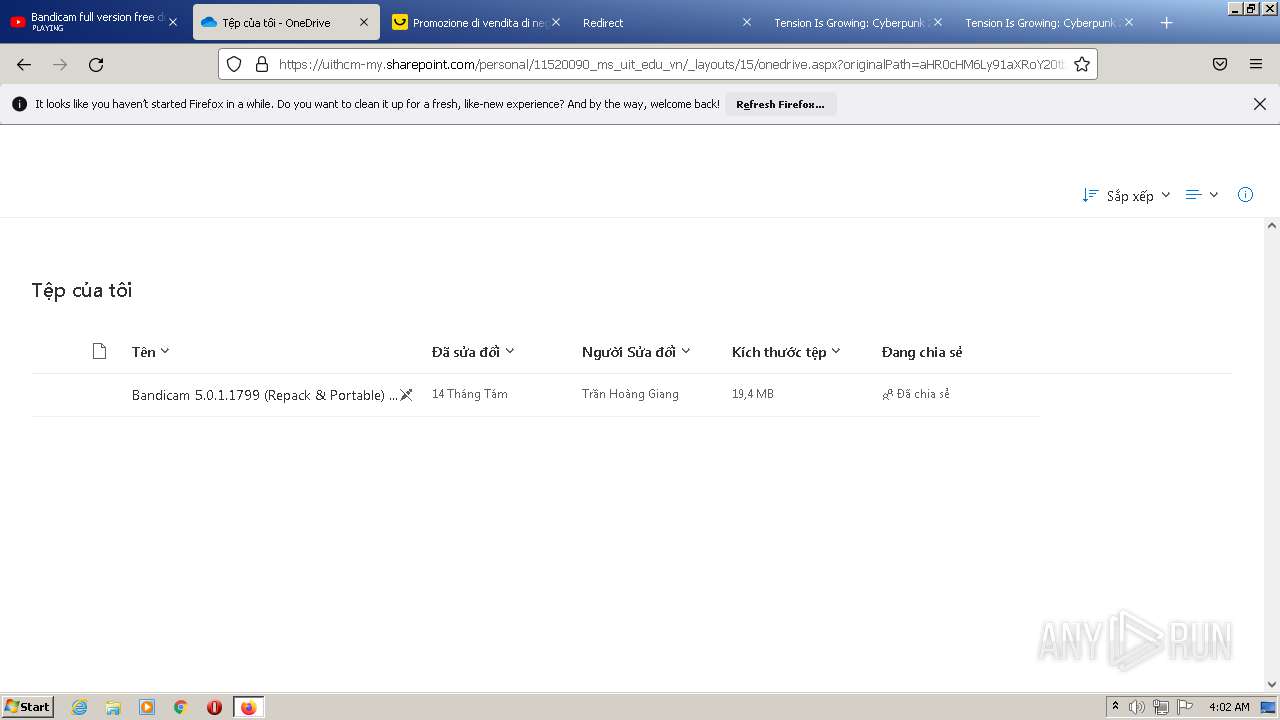Image resolution: width=1280 pixels, height=720 pixels.
Task: Click the 19,4 MB file size cell
Action: [x=753, y=394]
